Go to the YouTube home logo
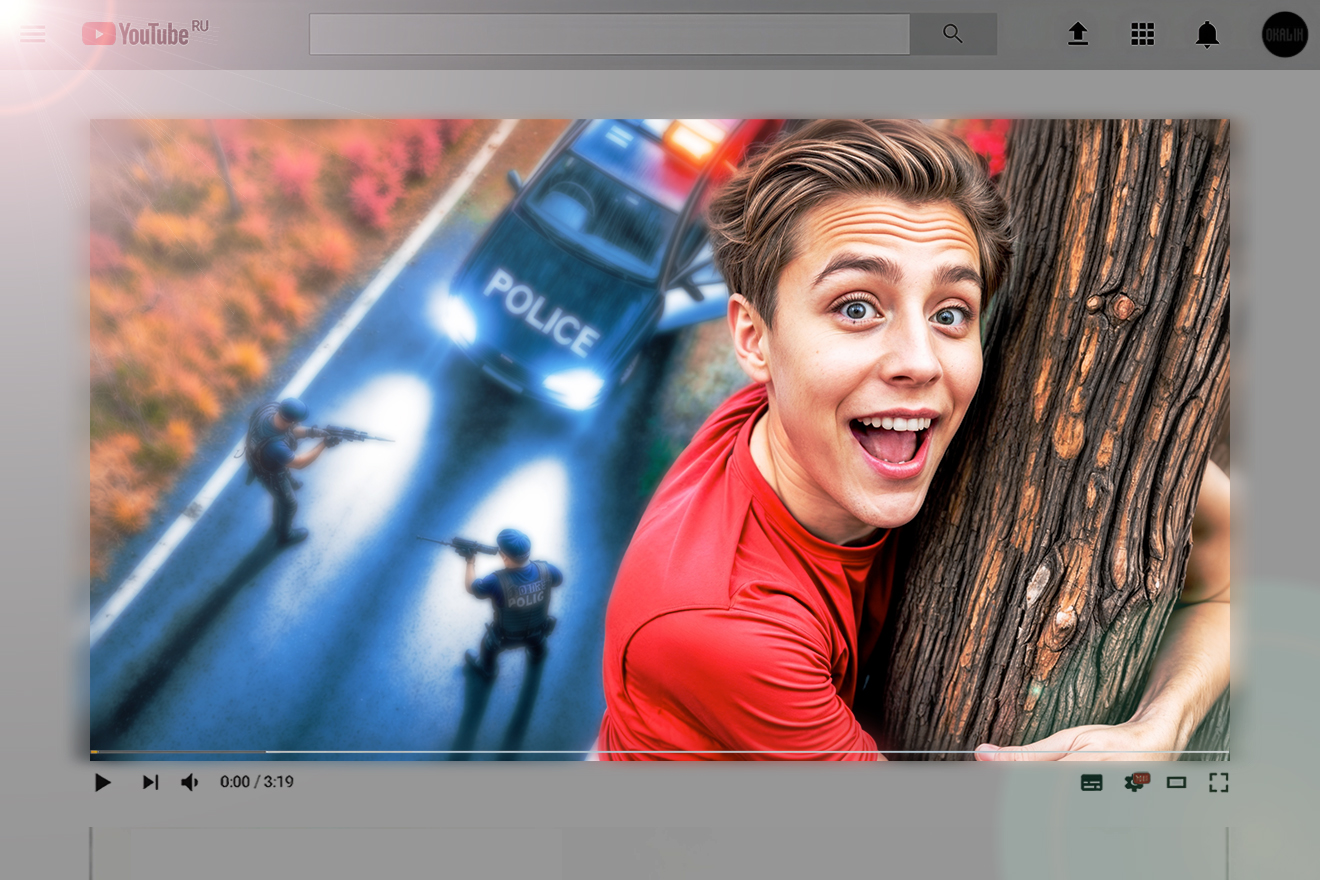Screen dimensions: 1320x880 coord(145,34)
